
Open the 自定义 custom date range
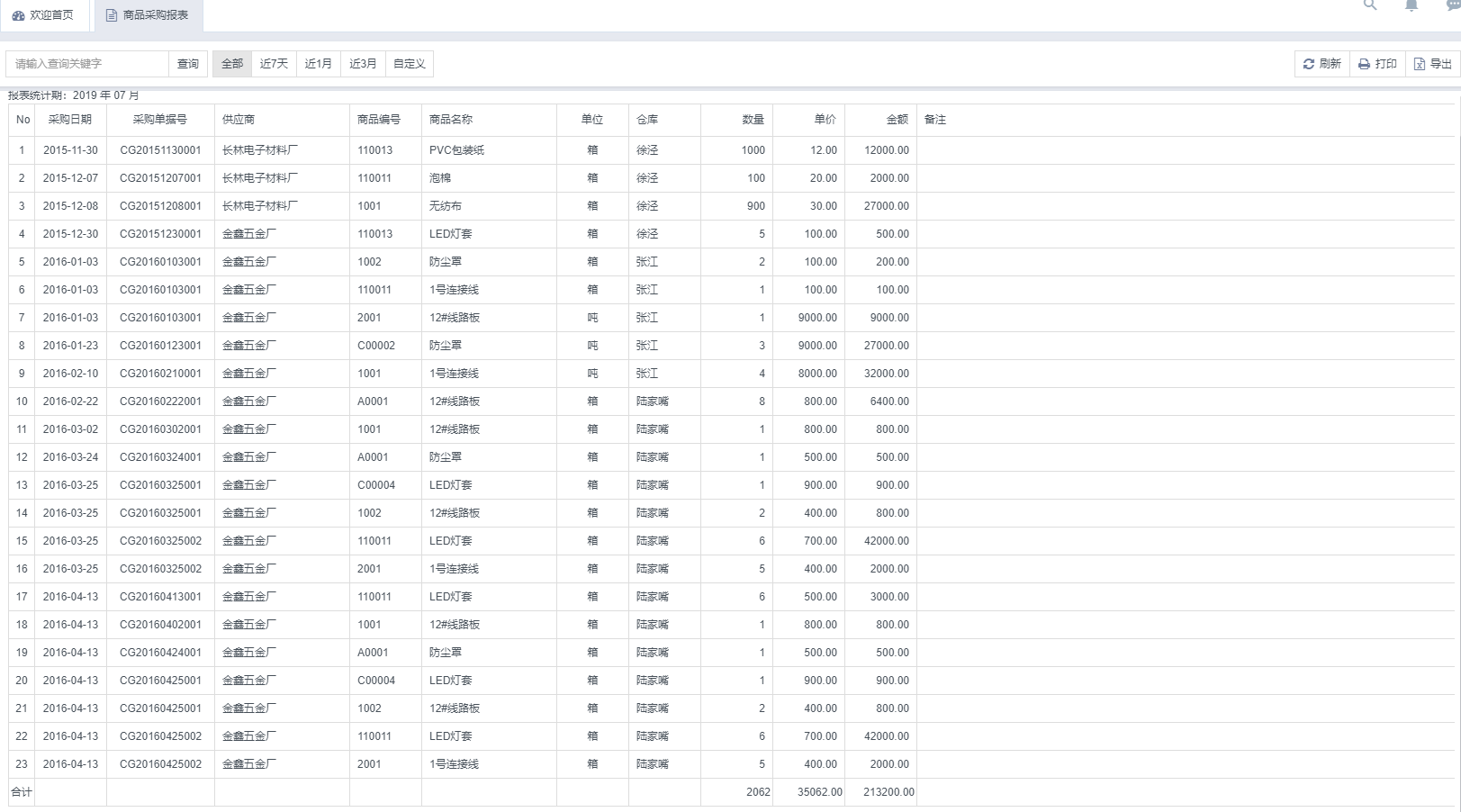coord(410,64)
